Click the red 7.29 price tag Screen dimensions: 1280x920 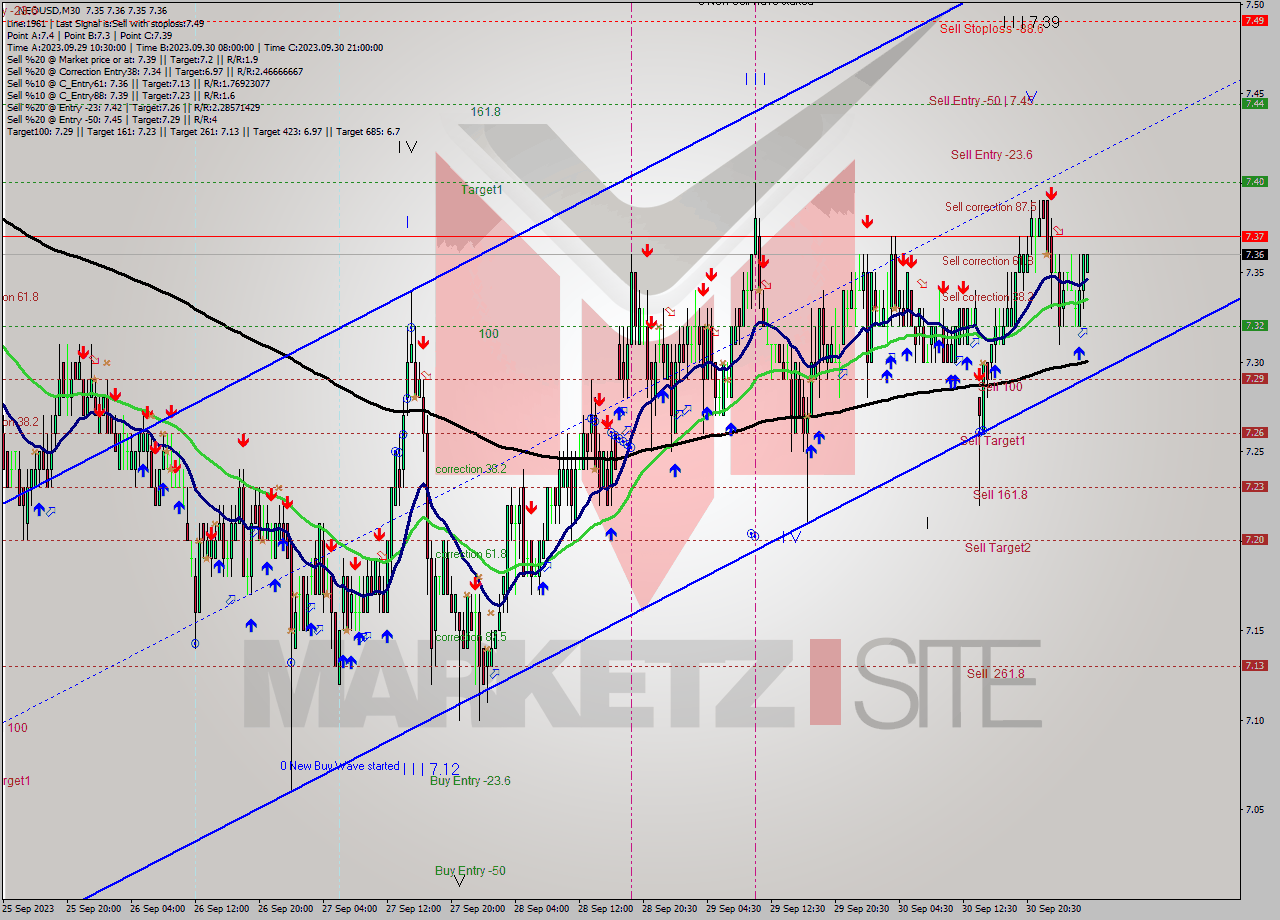click(1254, 378)
